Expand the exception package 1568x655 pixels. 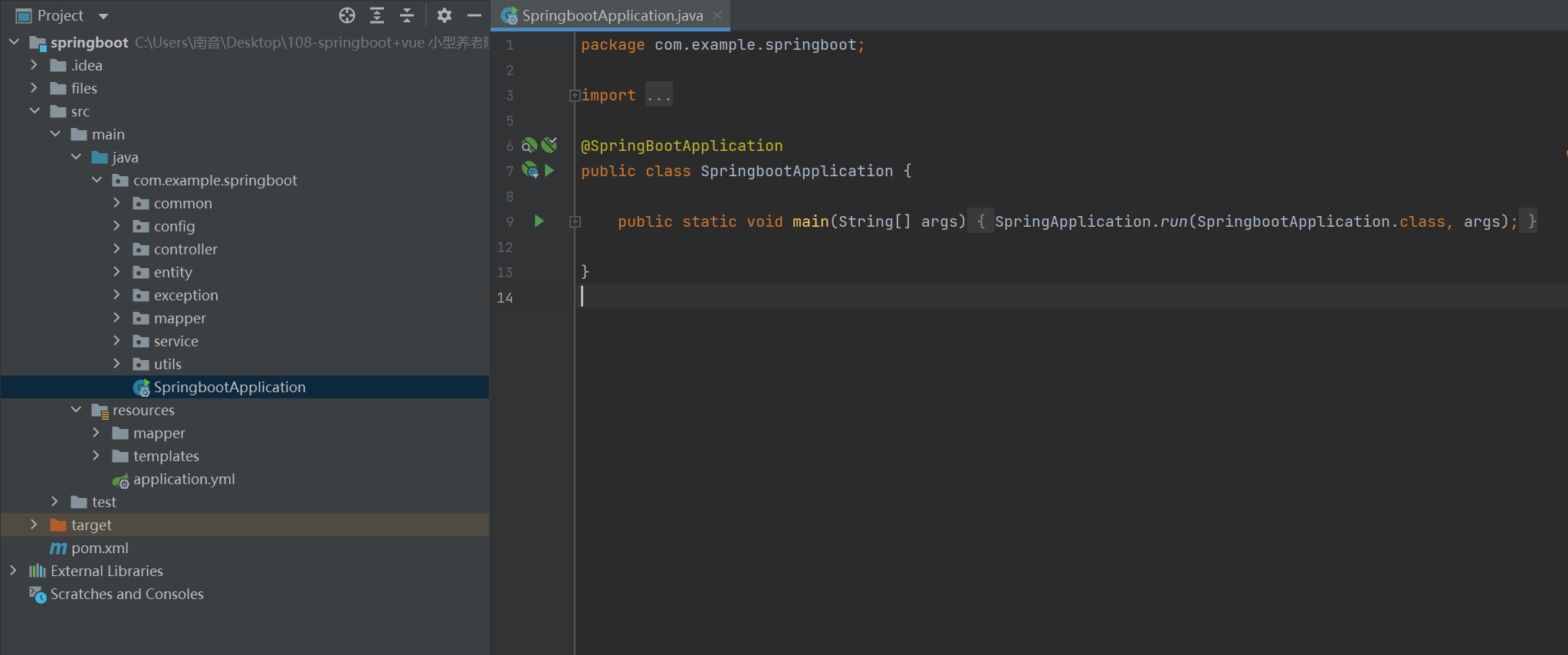tap(117, 295)
